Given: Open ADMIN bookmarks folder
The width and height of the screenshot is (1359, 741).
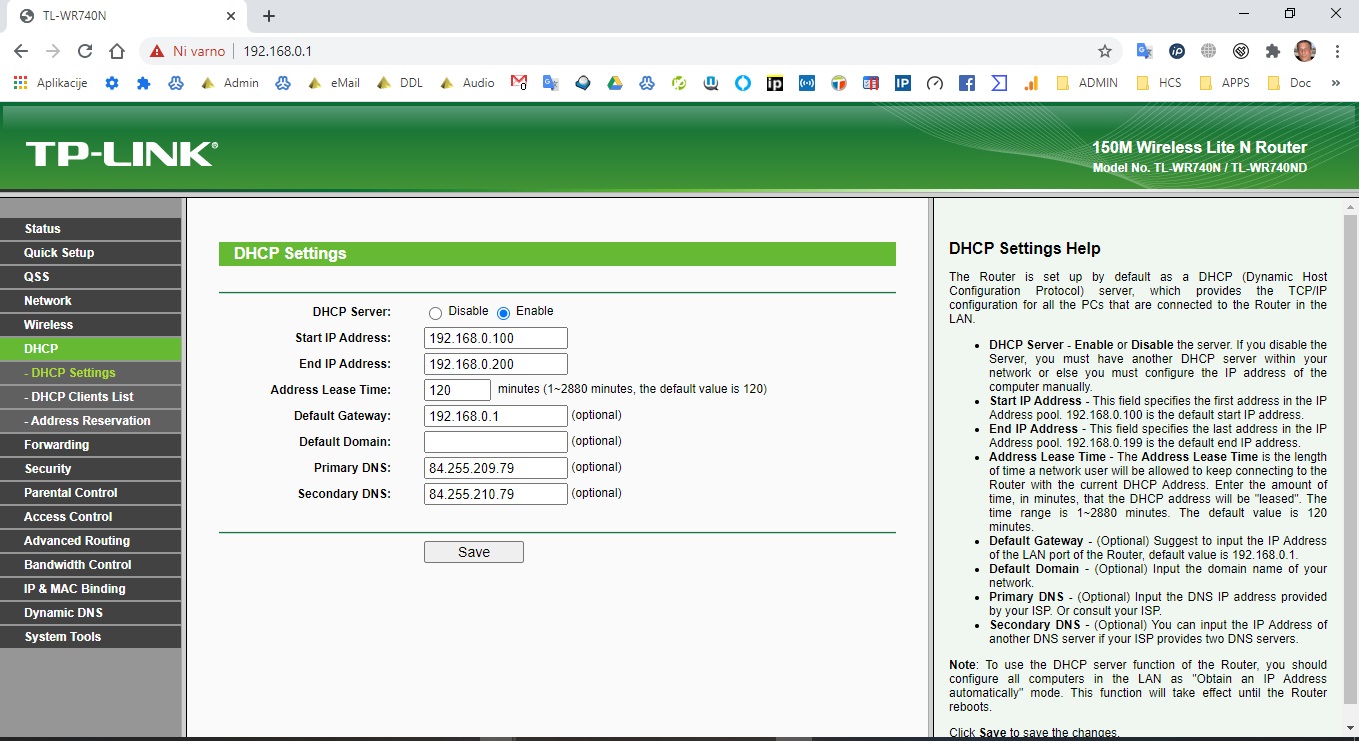Looking at the screenshot, I should (x=1087, y=83).
